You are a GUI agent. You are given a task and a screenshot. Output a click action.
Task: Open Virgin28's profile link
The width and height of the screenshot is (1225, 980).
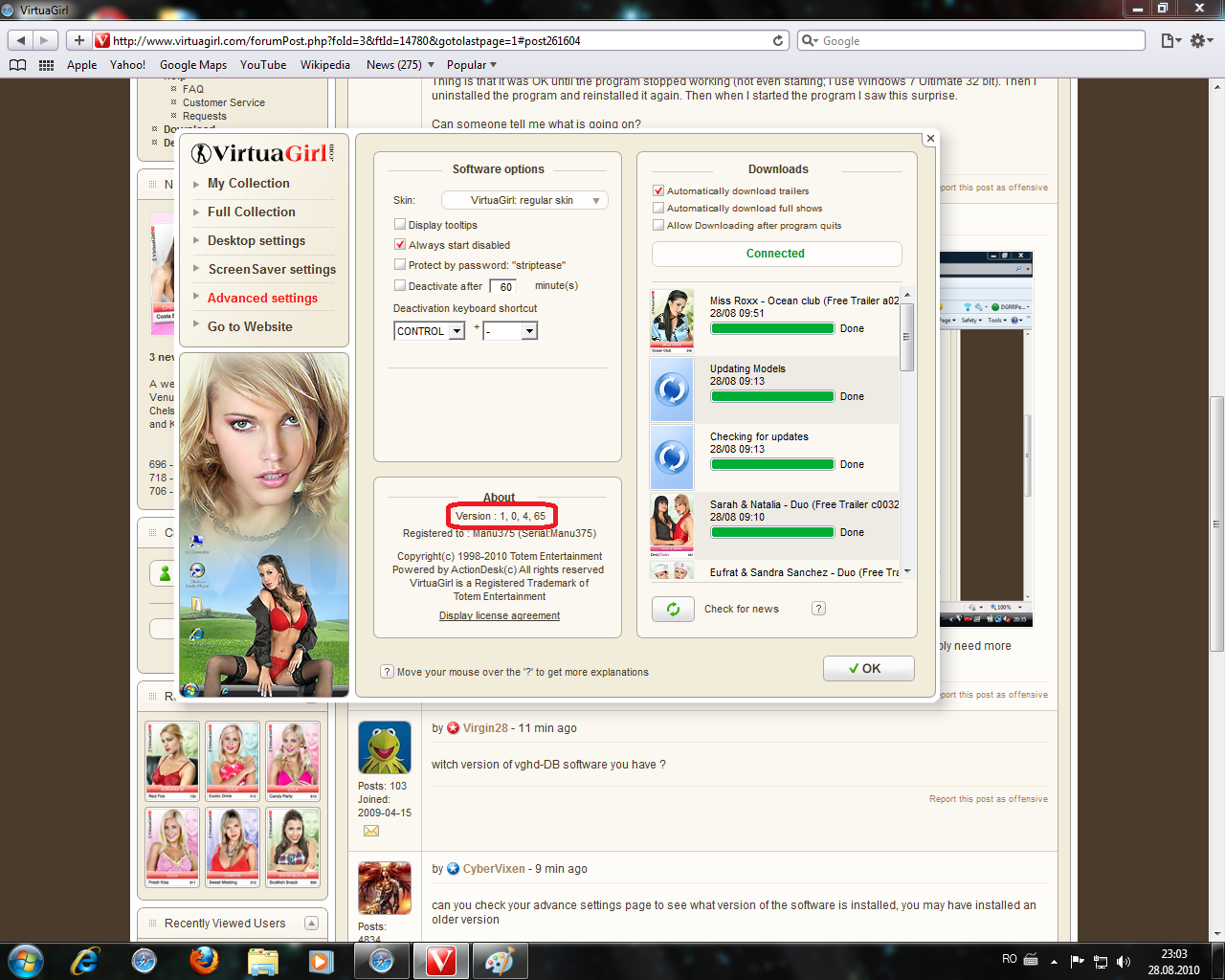coord(485,728)
